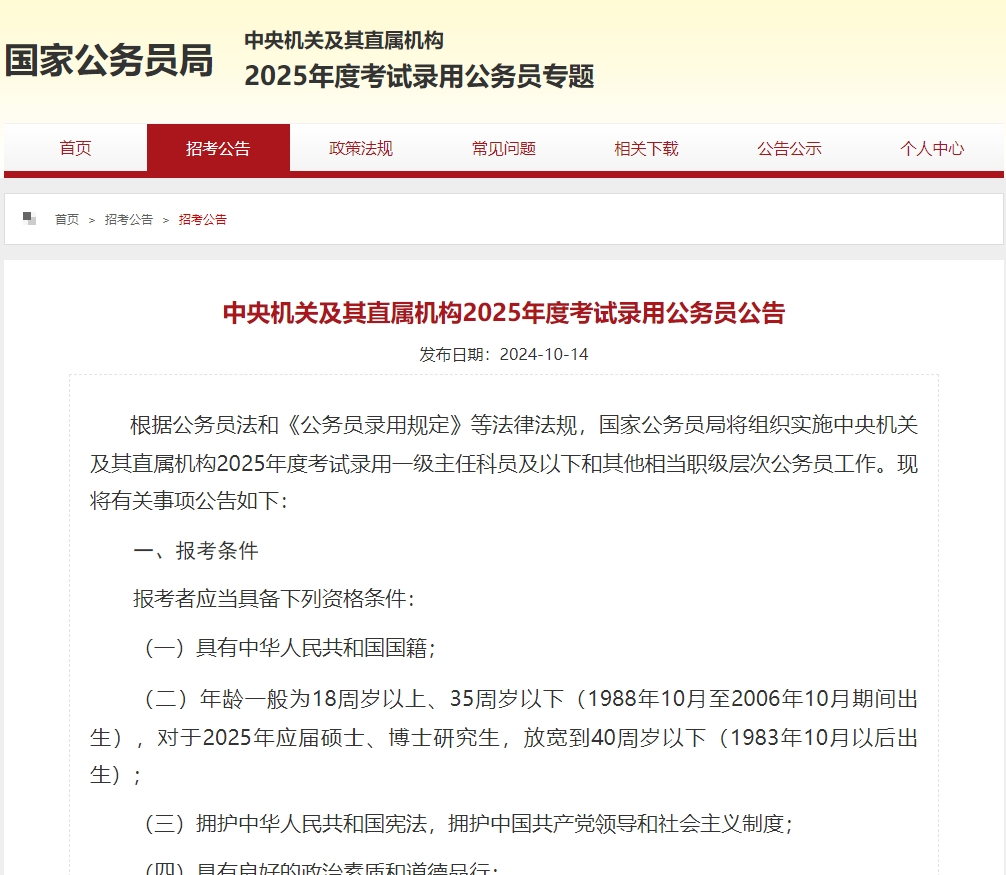Image resolution: width=1006 pixels, height=875 pixels.
Task: Open the announcement titled 中央机关及其直属机构2025年度考试录用公务员公告
Action: (x=503, y=313)
